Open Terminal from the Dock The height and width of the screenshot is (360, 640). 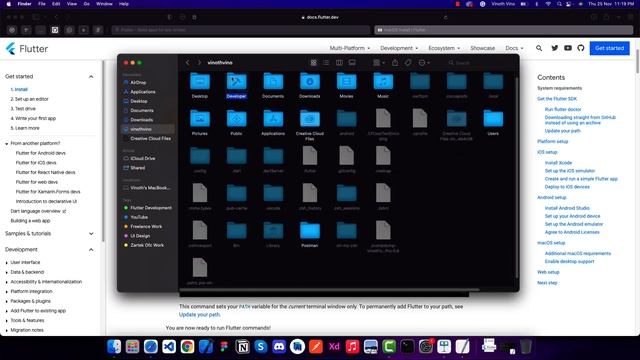coord(407,347)
